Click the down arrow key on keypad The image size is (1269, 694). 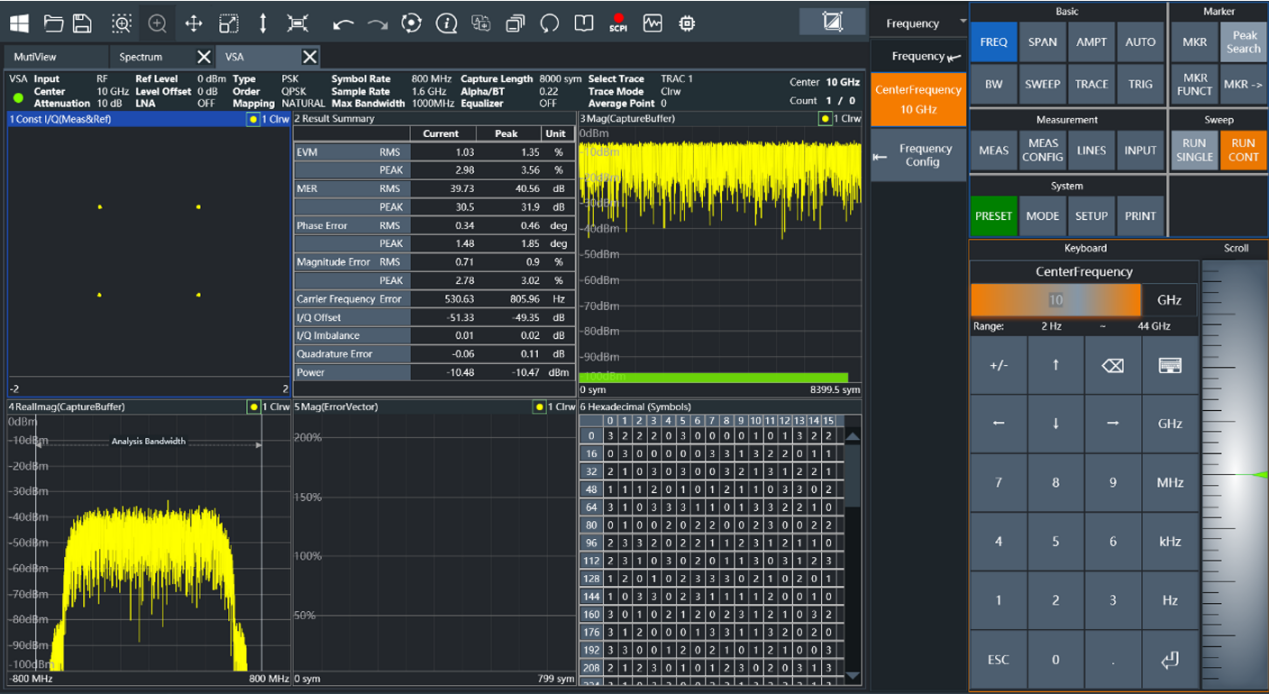tap(1055, 423)
